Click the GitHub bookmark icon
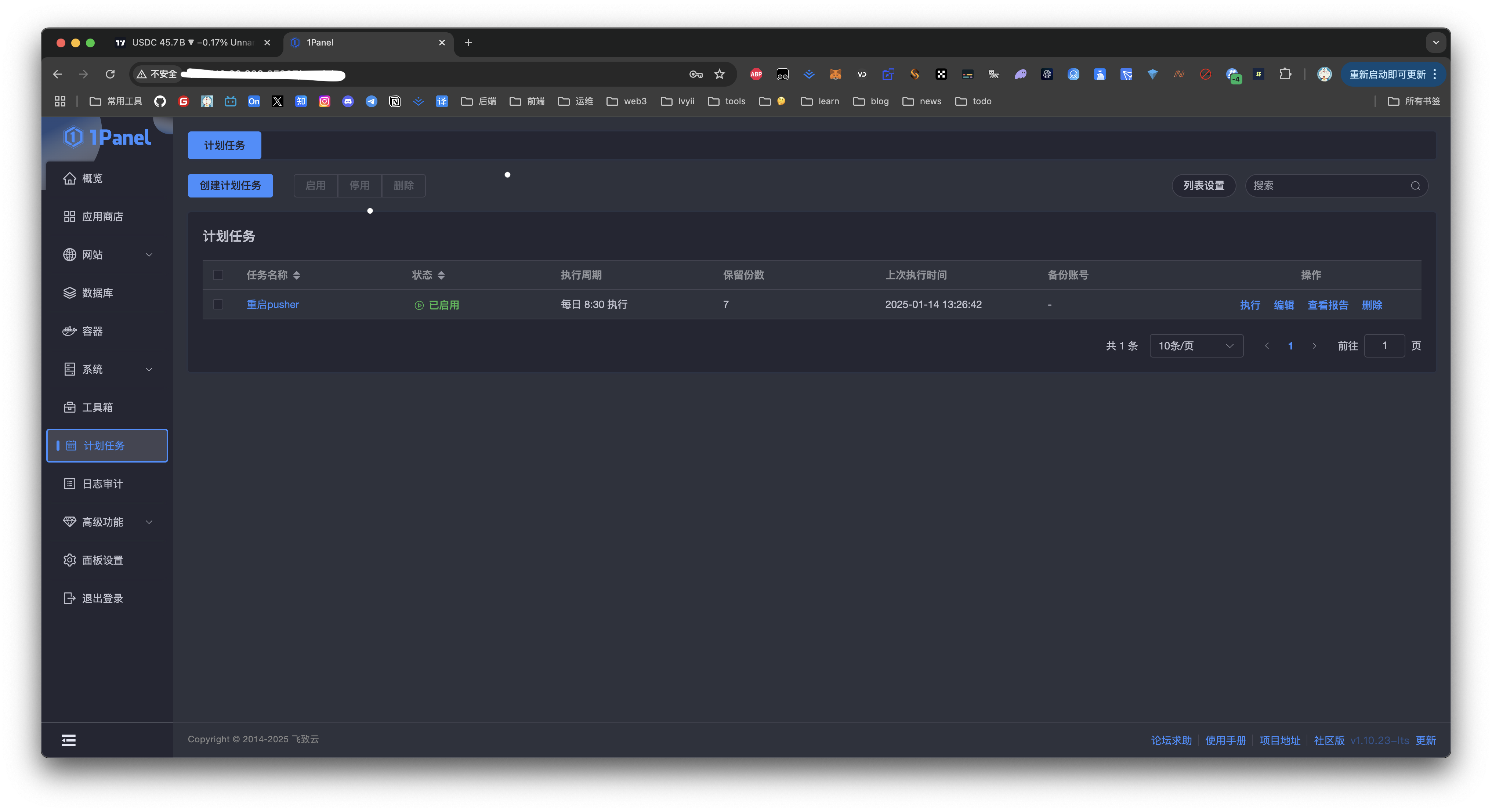1492x812 pixels. pyautogui.click(x=160, y=101)
